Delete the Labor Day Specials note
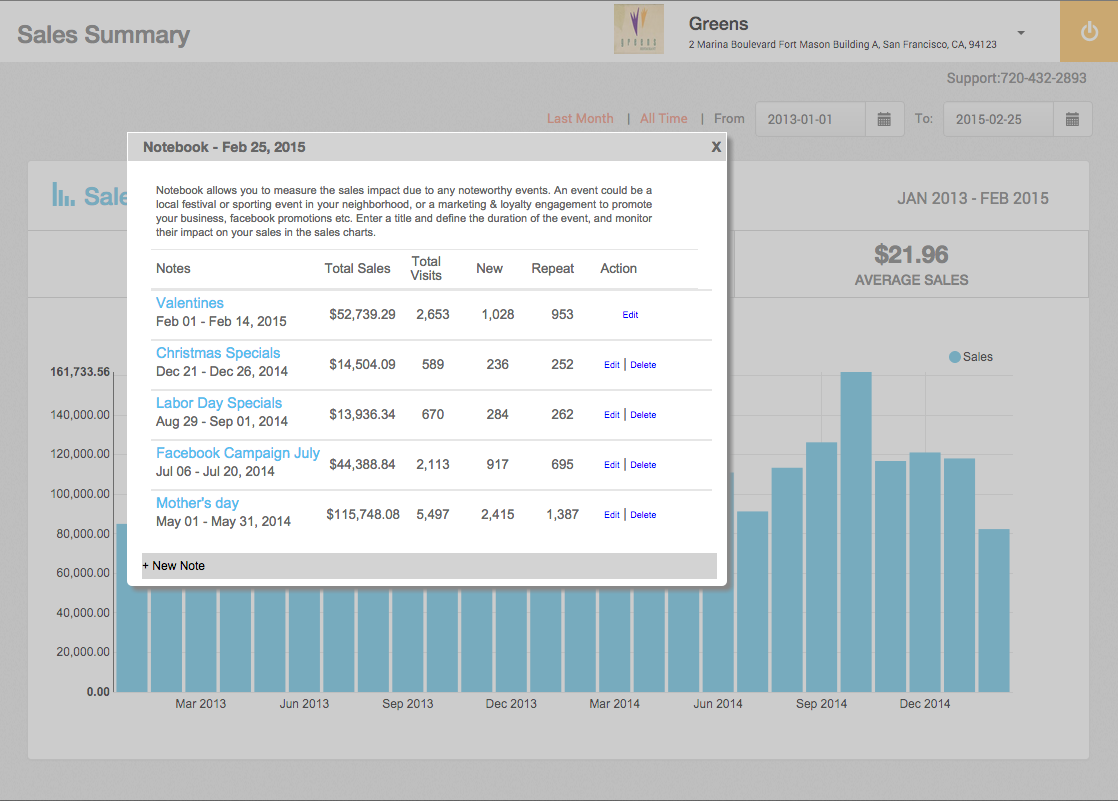 click(x=643, y=414)
